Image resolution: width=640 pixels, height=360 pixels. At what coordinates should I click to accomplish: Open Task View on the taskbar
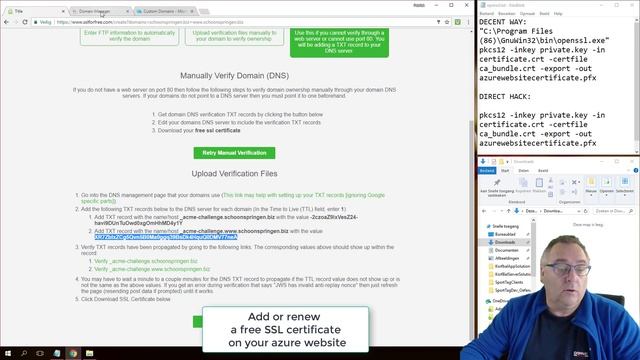click(40, 353)
